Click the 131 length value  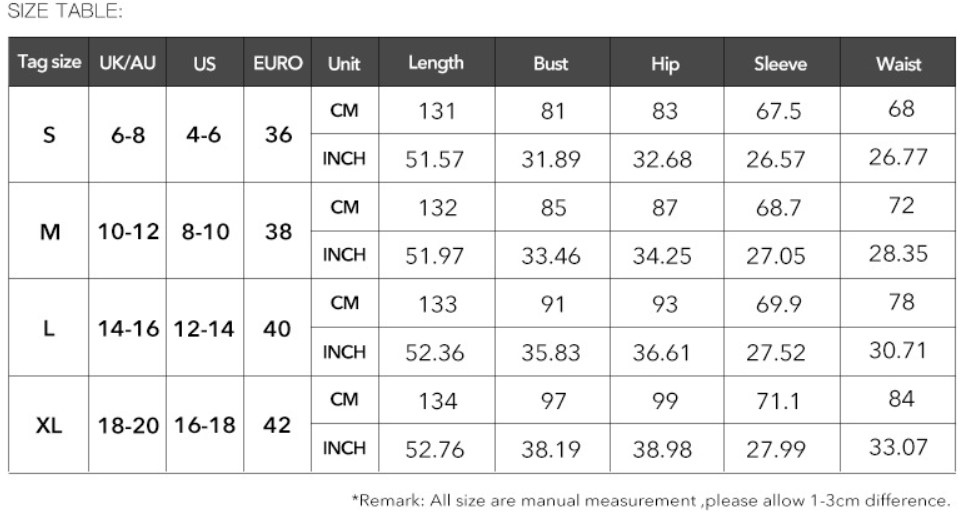click(437, 111)
